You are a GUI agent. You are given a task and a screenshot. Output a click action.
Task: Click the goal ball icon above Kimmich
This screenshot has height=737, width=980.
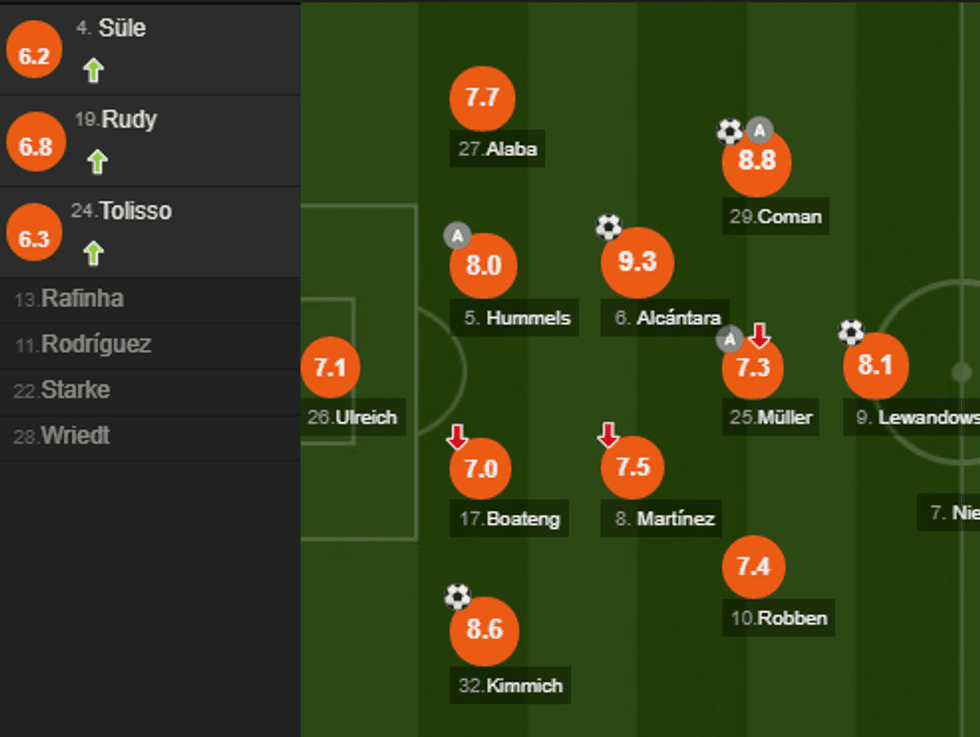(457, 597)
